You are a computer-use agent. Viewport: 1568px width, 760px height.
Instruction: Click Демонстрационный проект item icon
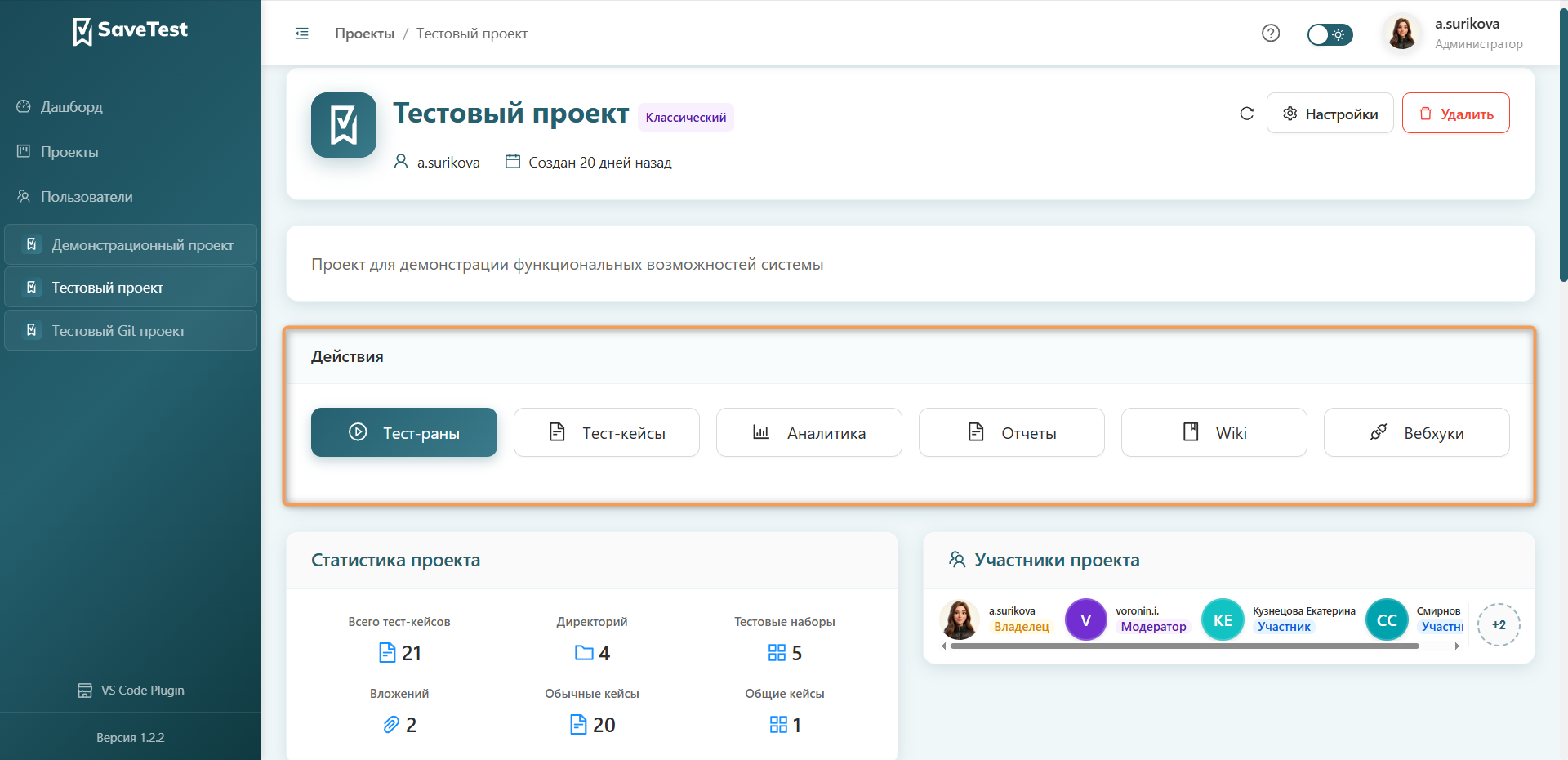pyautogui.click(x=31, y=244)
